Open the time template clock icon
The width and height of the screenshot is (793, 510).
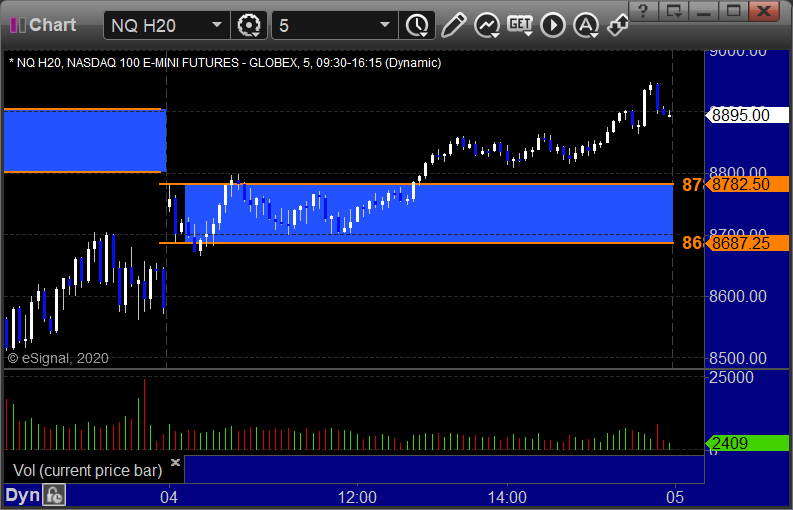[x=417, y=25]
